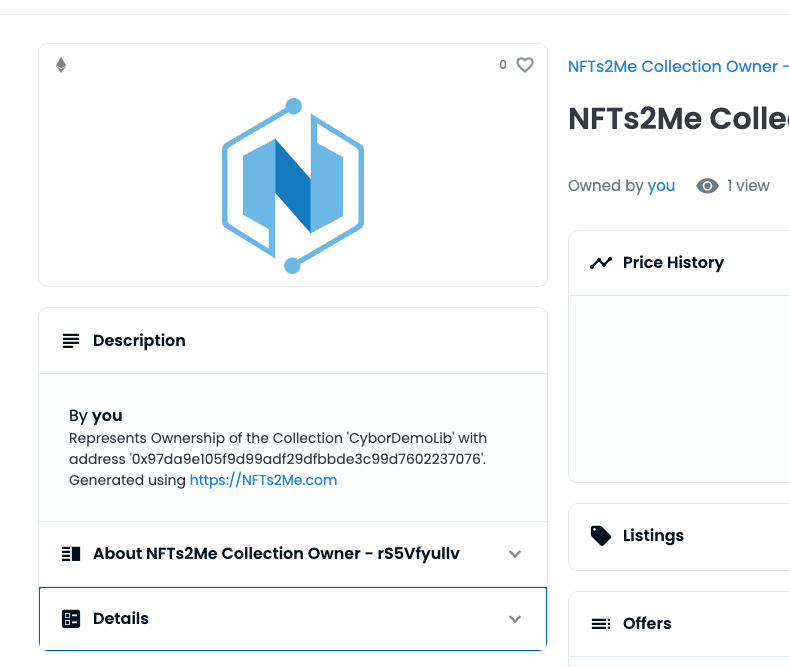Image resolution: width=789 pixels, height=667 pixels.
Task: Click the bold 'you' creator name
Action: [107, 415]
